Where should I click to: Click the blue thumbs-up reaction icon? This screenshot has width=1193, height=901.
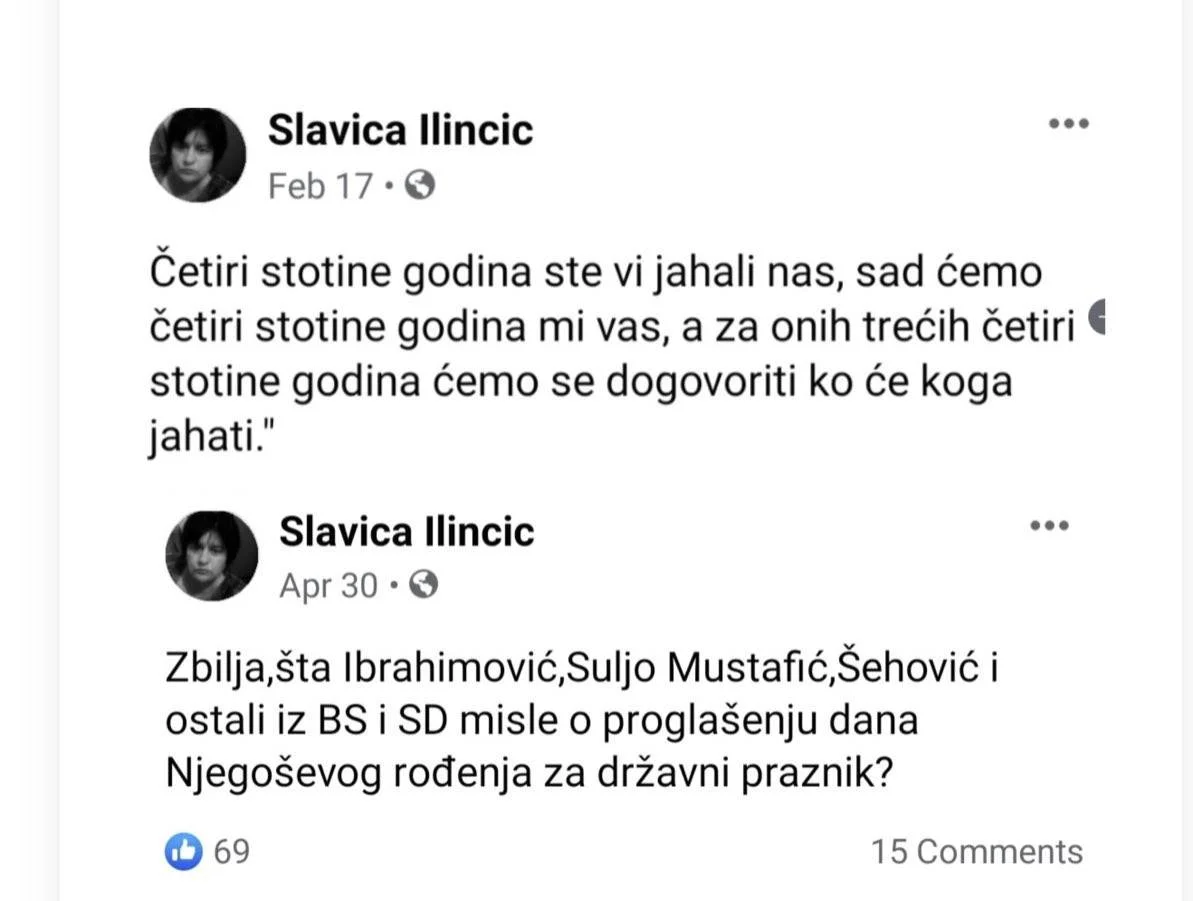click(x=183, y=851)
